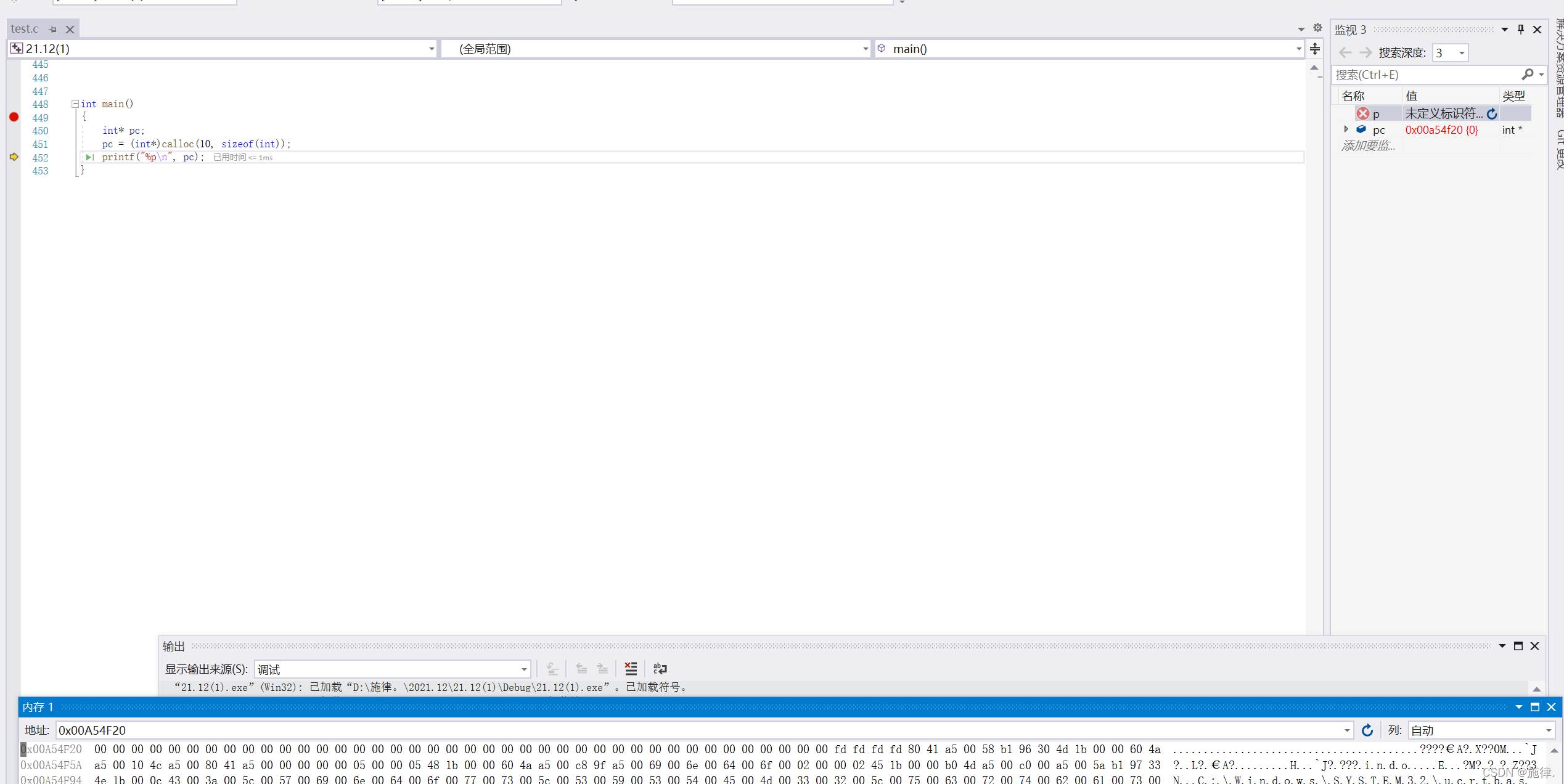Open the editor settings gear icon
Viewport: 1564px width, 784px height.
pos(1317,28)
